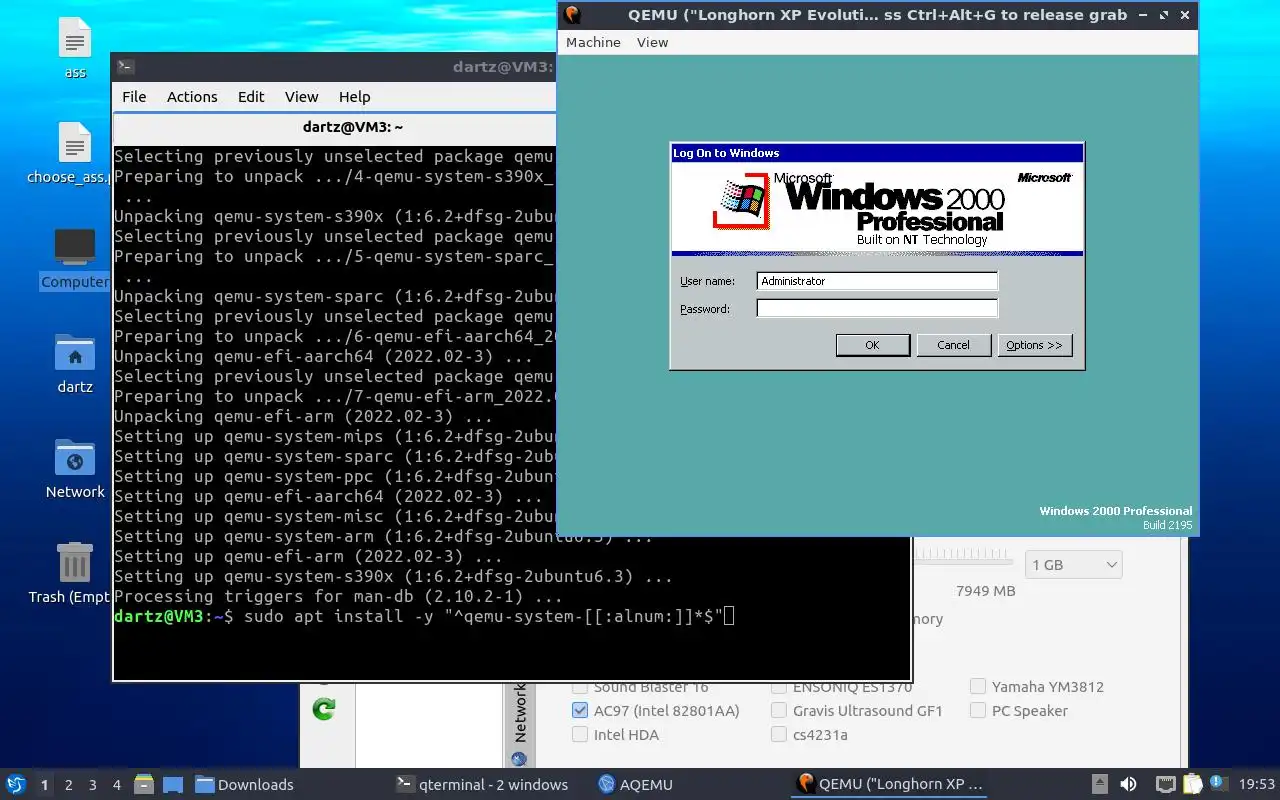1280x800 pixels.
Task: Click the QEMU window's title bar icon
Action: [572, 14]
